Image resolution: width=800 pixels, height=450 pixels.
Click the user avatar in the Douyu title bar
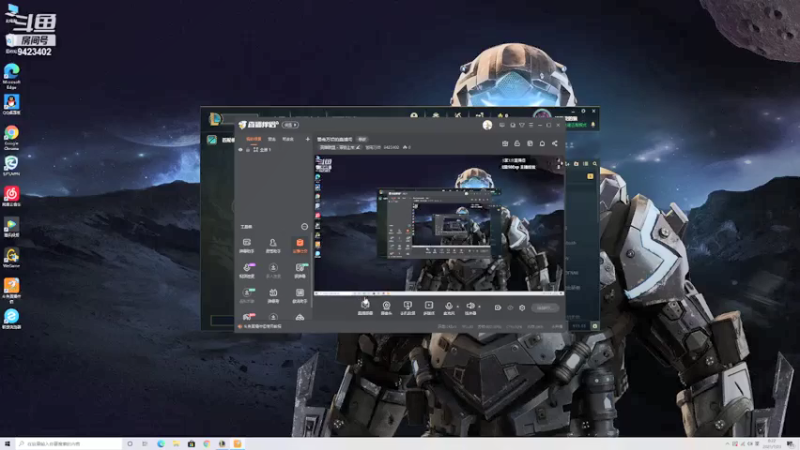487,125
